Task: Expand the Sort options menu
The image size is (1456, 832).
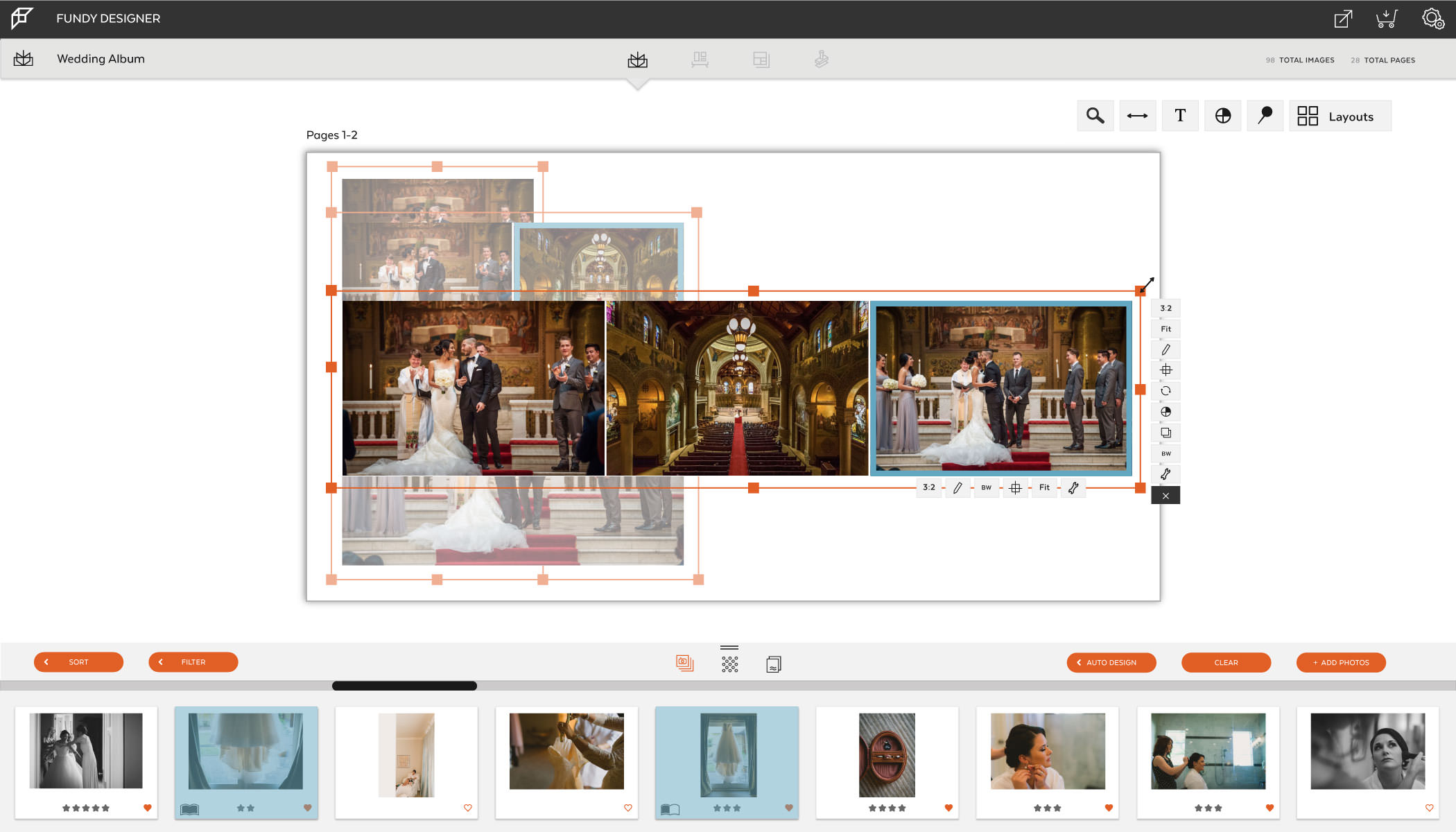Action: [x=79, y=661]
